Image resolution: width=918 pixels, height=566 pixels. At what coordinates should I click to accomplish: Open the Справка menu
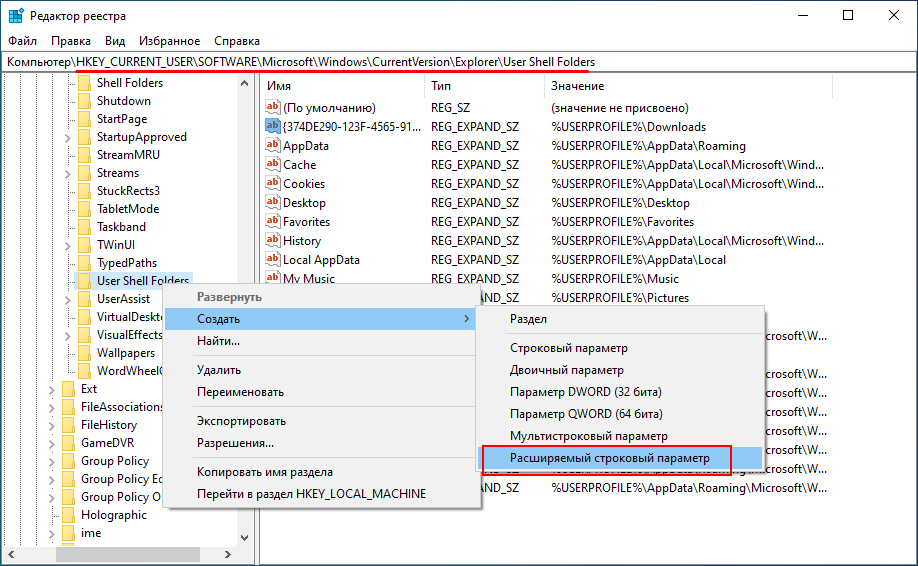click(237, 41)
